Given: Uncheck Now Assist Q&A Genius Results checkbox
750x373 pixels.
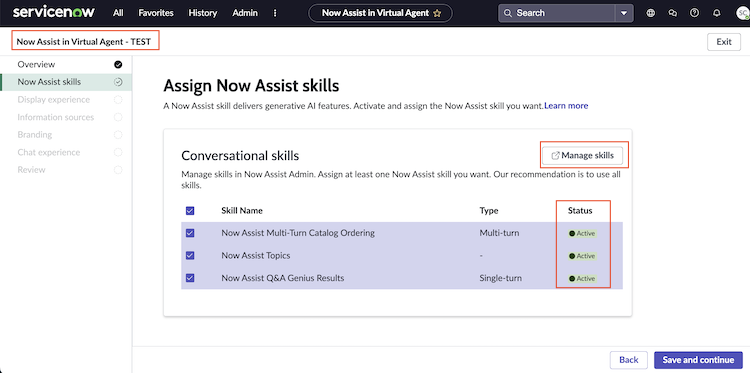Looking at the screenshot, I should tap(190, 278).
